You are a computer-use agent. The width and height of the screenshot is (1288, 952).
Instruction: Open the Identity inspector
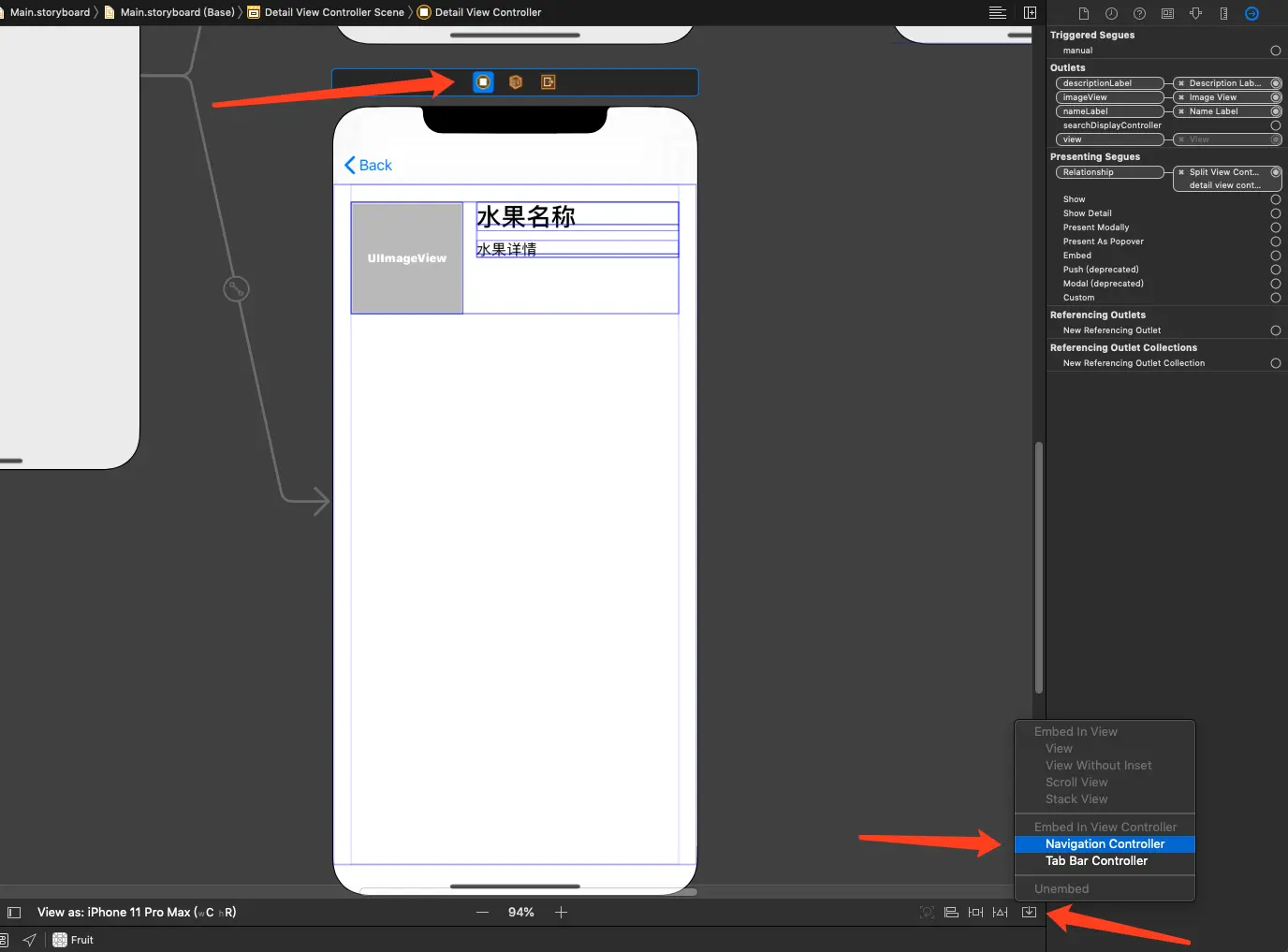pyautogui.click(x=1167, y=13)
